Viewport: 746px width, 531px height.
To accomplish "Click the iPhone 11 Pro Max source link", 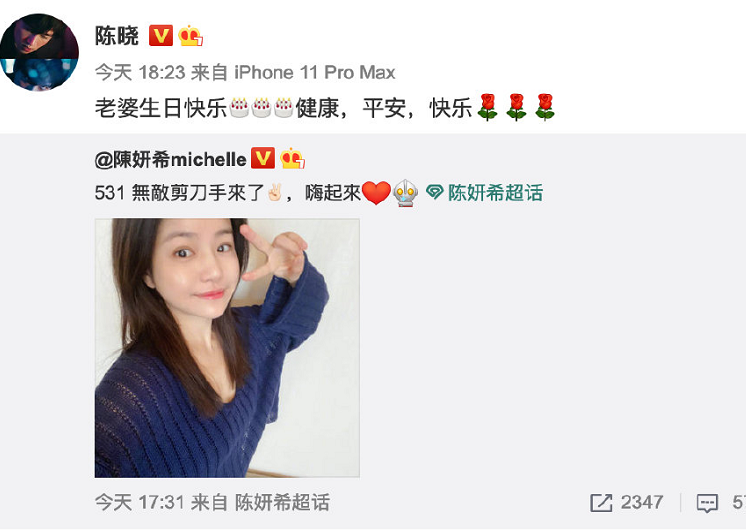I will pyautogui.click(x=314, y=72).
